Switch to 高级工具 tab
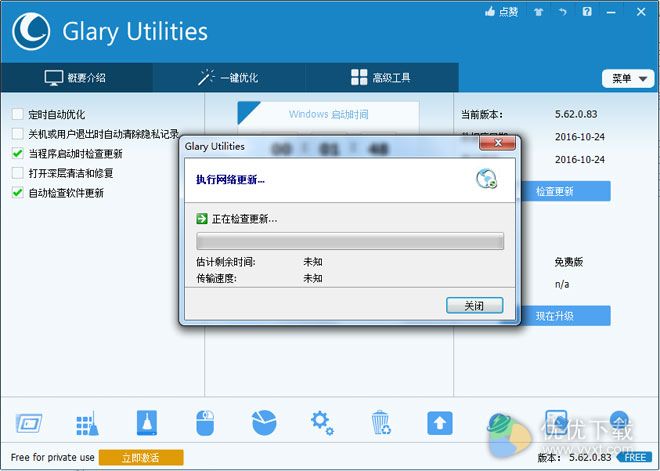The width and height of the screenshot is (660, 471). coord(381,77)
